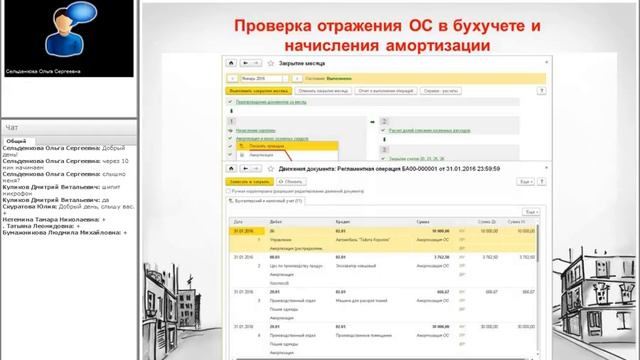Choose Амортизация entry in context menu
Viewport: 640px width, 360px height.
pyautogui.click(x=287, y=155)
